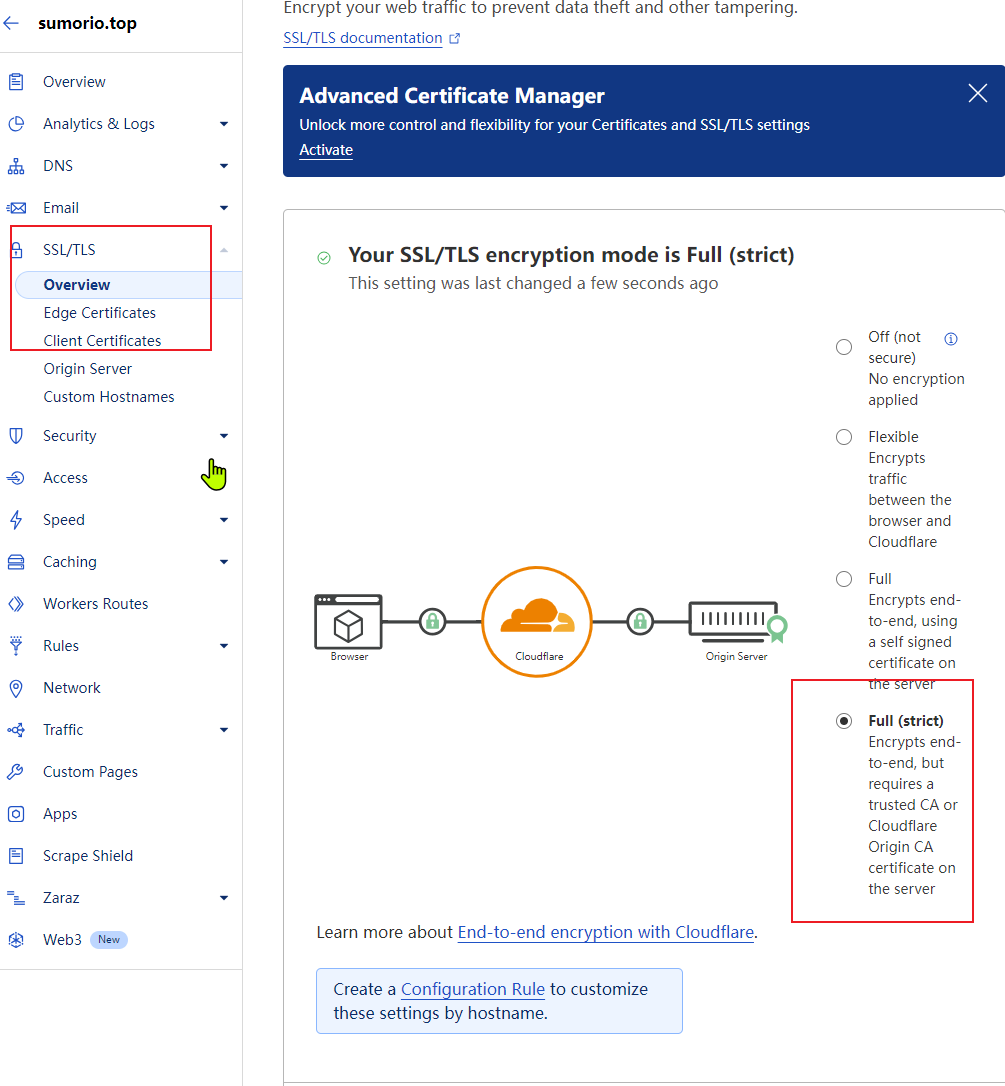This screenshot has width=1005, height=1086.
Task: Click the Workers Routes icon
Action: click(x=16, y=604)
